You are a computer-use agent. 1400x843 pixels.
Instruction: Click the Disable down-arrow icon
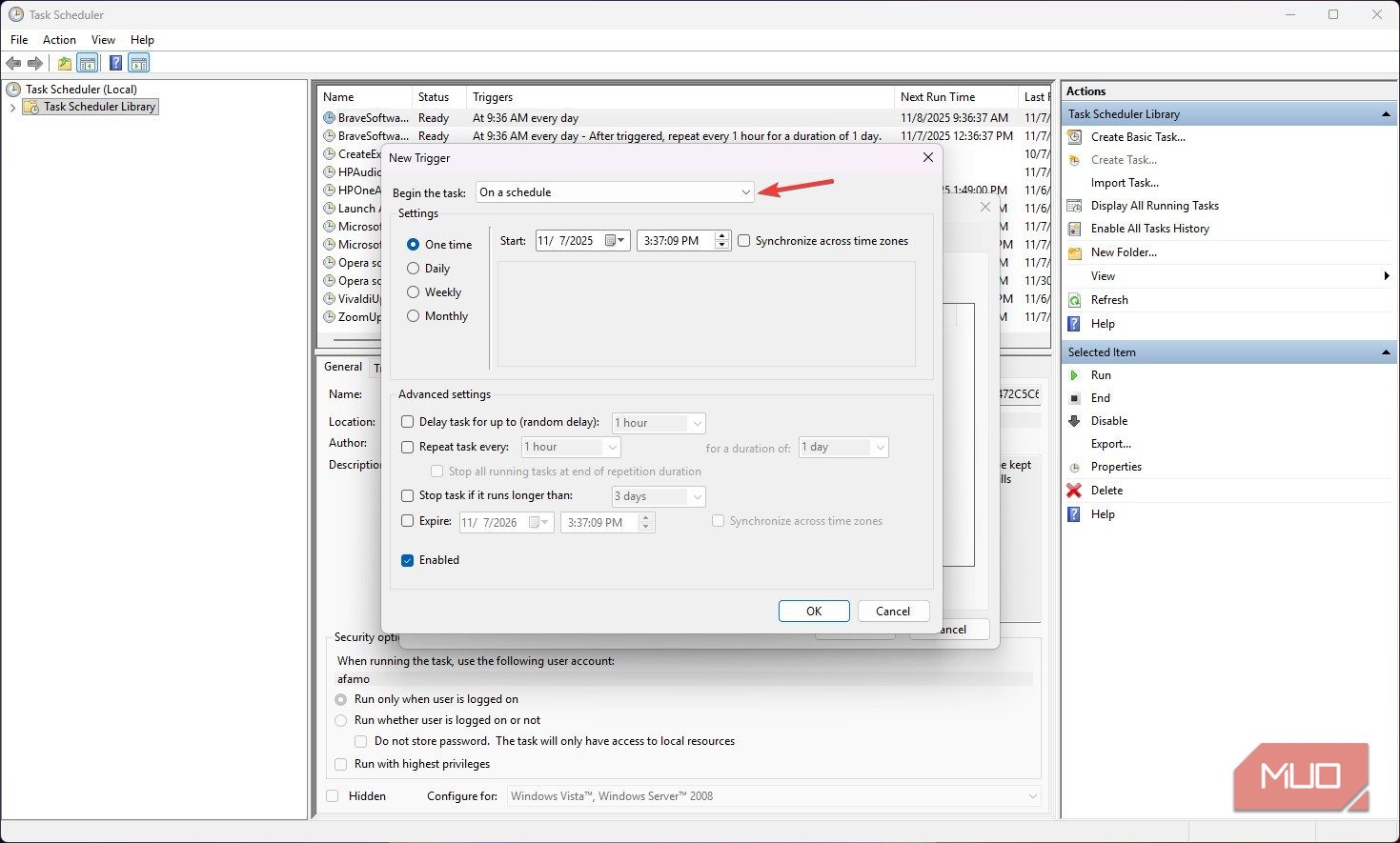[x=1074, y=421]
